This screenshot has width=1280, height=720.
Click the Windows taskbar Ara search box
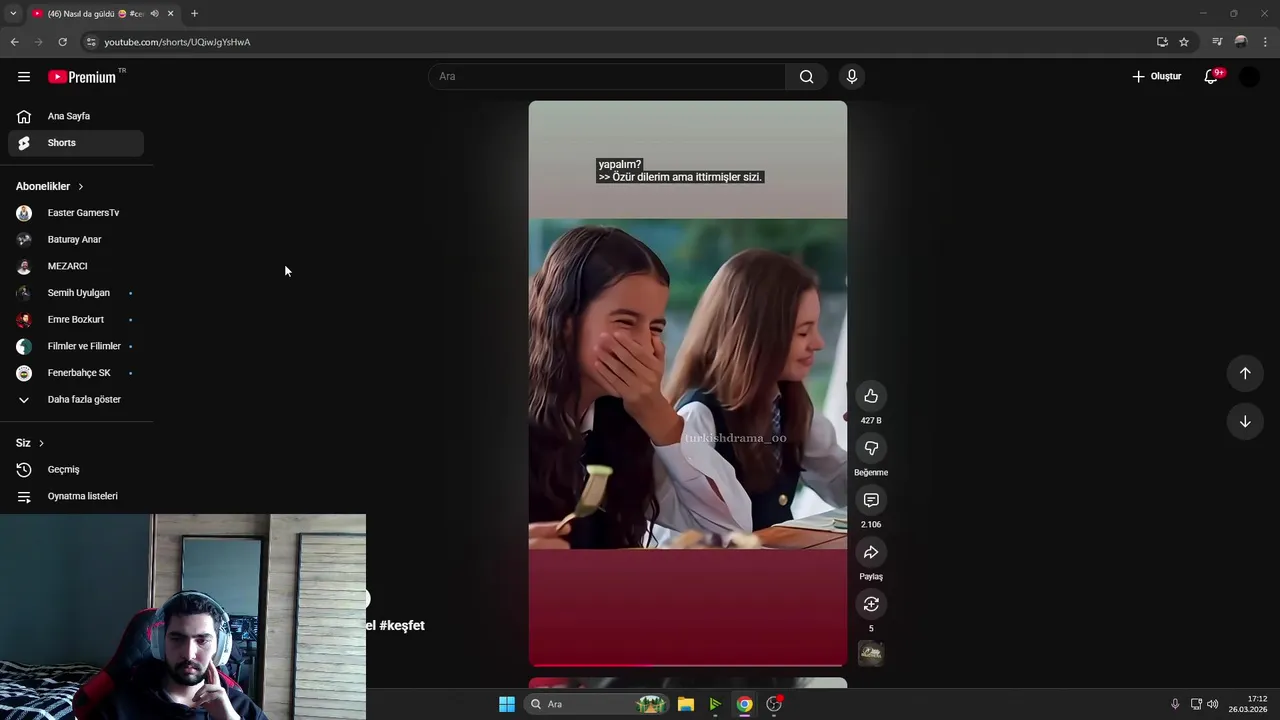pos(597,704)
